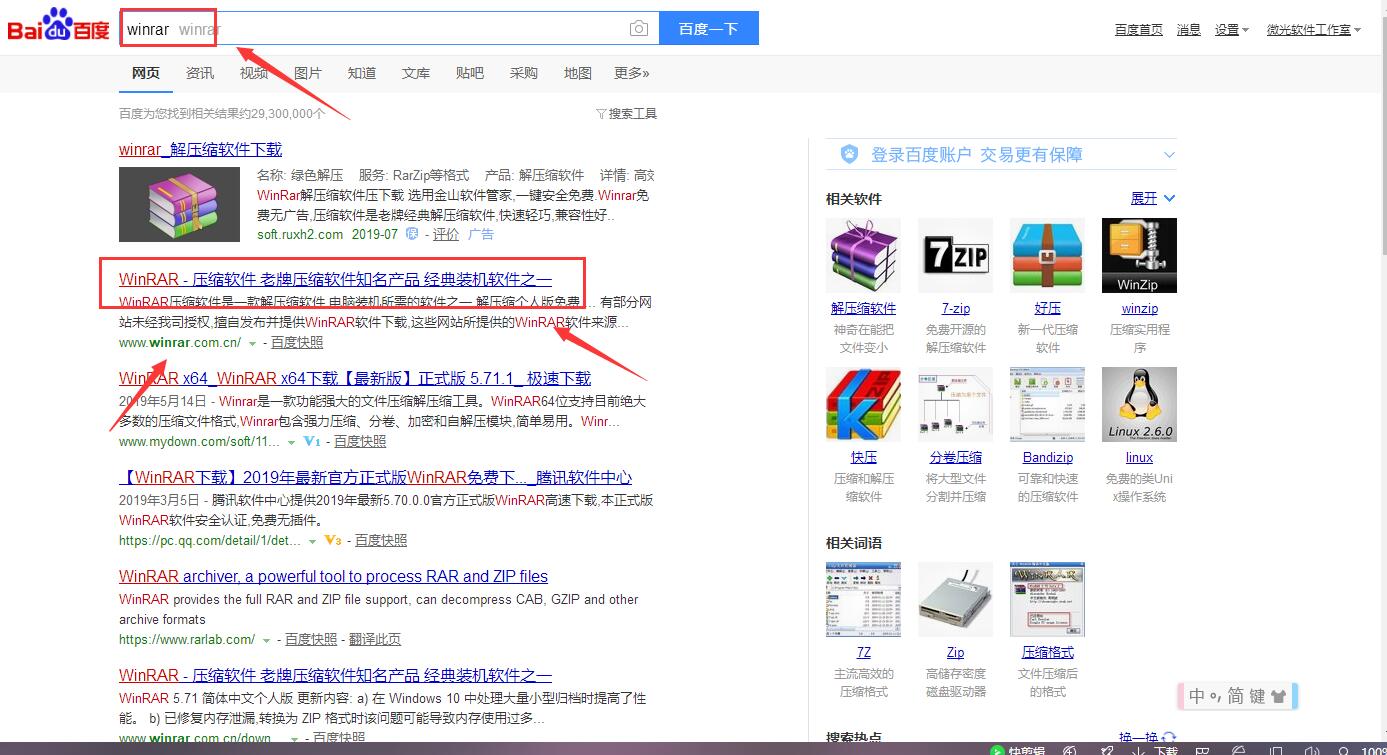Expand the 相关软件 list via 展开
The height and width of the screenshot is (755, 1387).
[x=1153, y=198]
